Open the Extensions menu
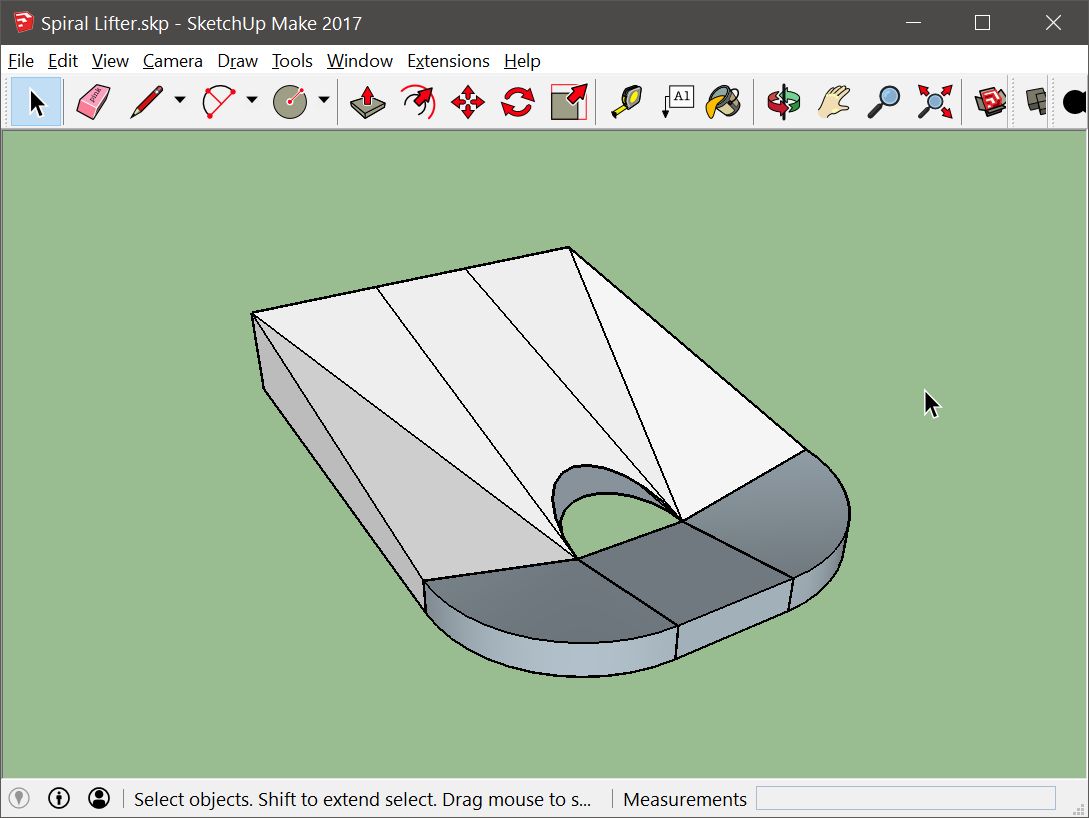 point(448,61)
